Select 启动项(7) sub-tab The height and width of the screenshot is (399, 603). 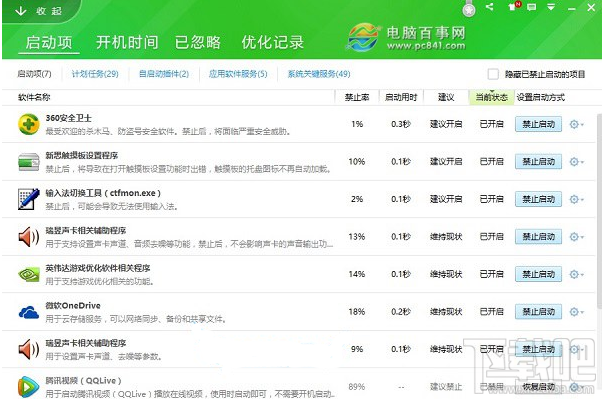tap(34, 74)
